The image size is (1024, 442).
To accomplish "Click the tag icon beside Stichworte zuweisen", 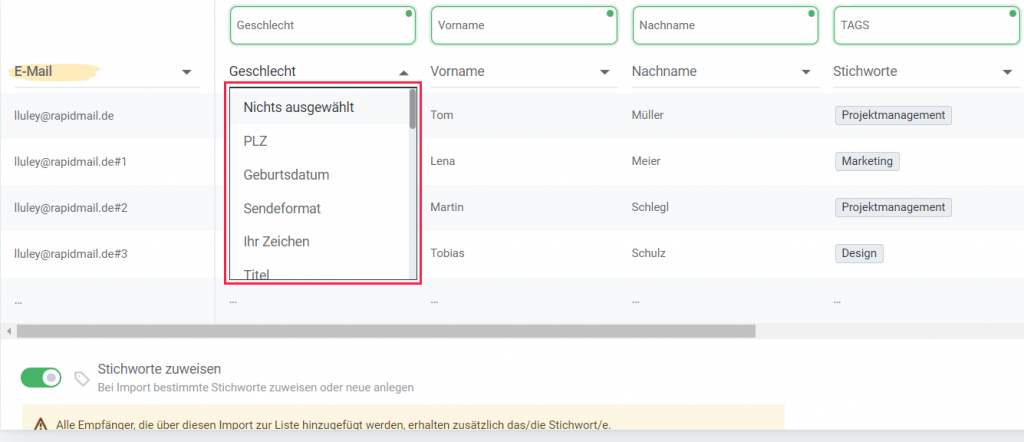I will pos(82,378).
